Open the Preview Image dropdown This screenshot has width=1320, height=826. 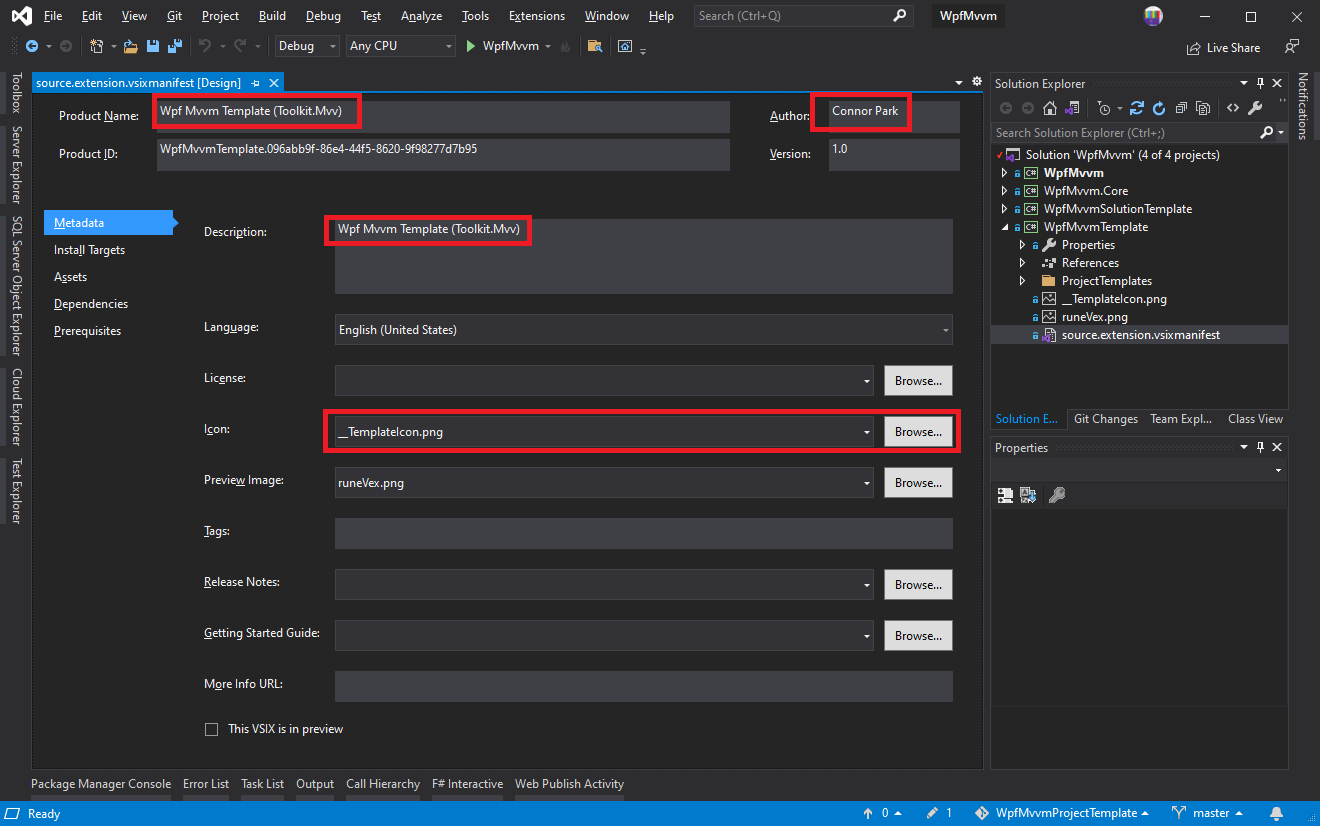click(866, 483)
